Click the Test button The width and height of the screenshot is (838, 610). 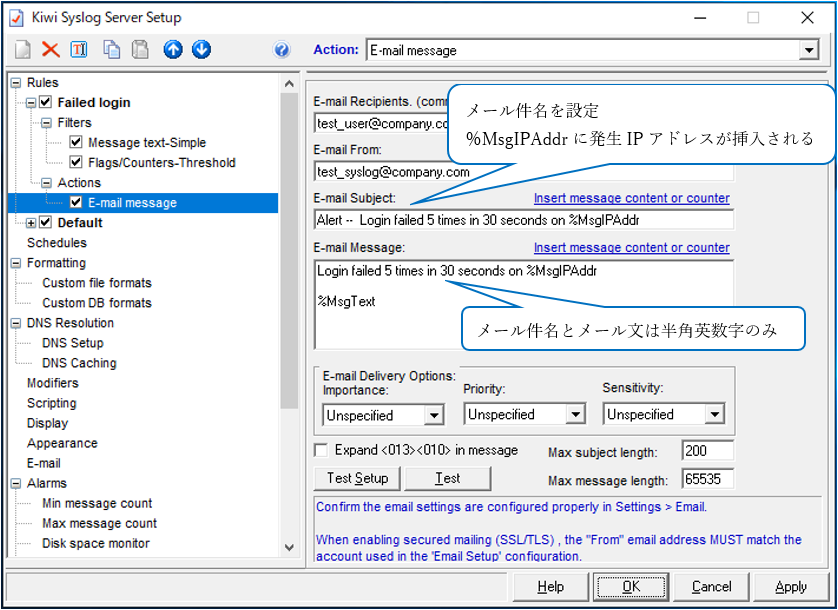point(448,478)
